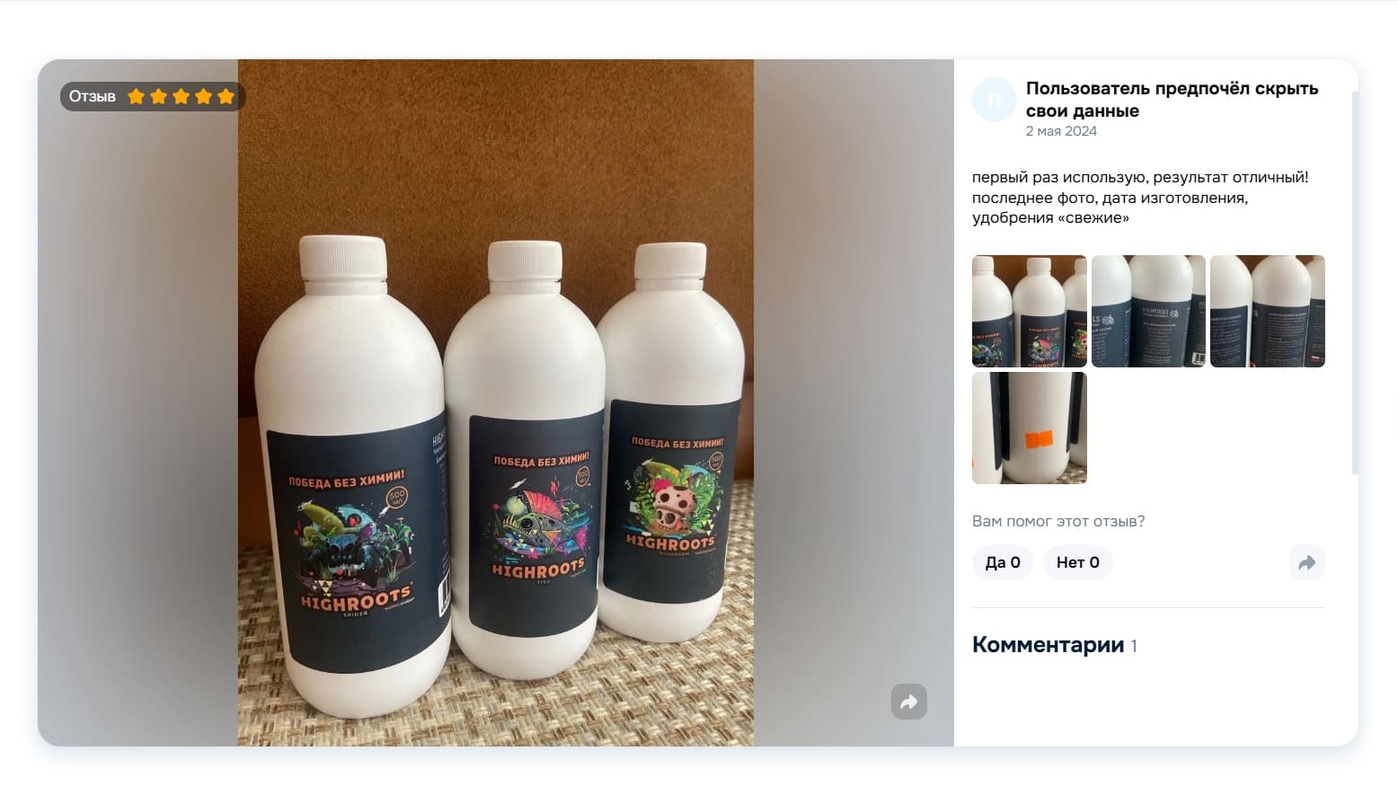
Task: Mark the review helpful with Да 0
Action: 1003,562
